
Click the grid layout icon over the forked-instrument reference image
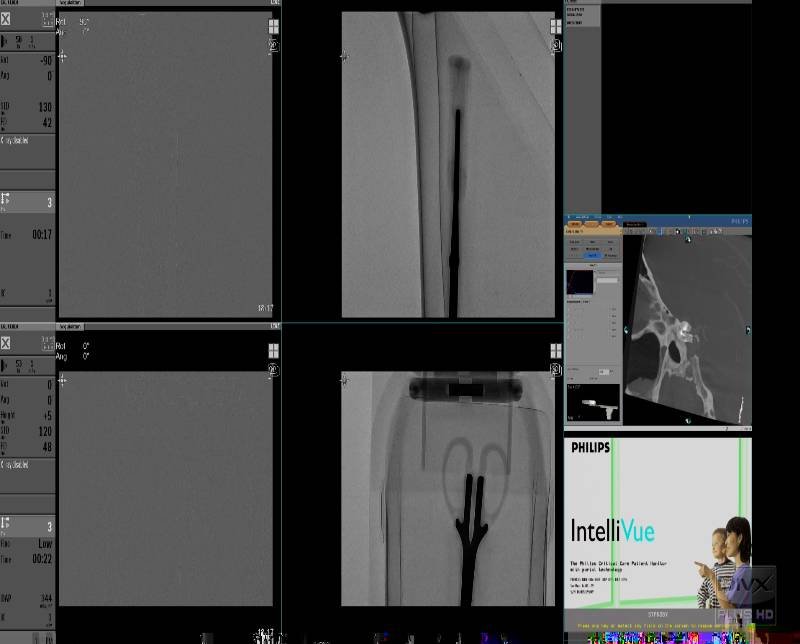tap(556, 351)
